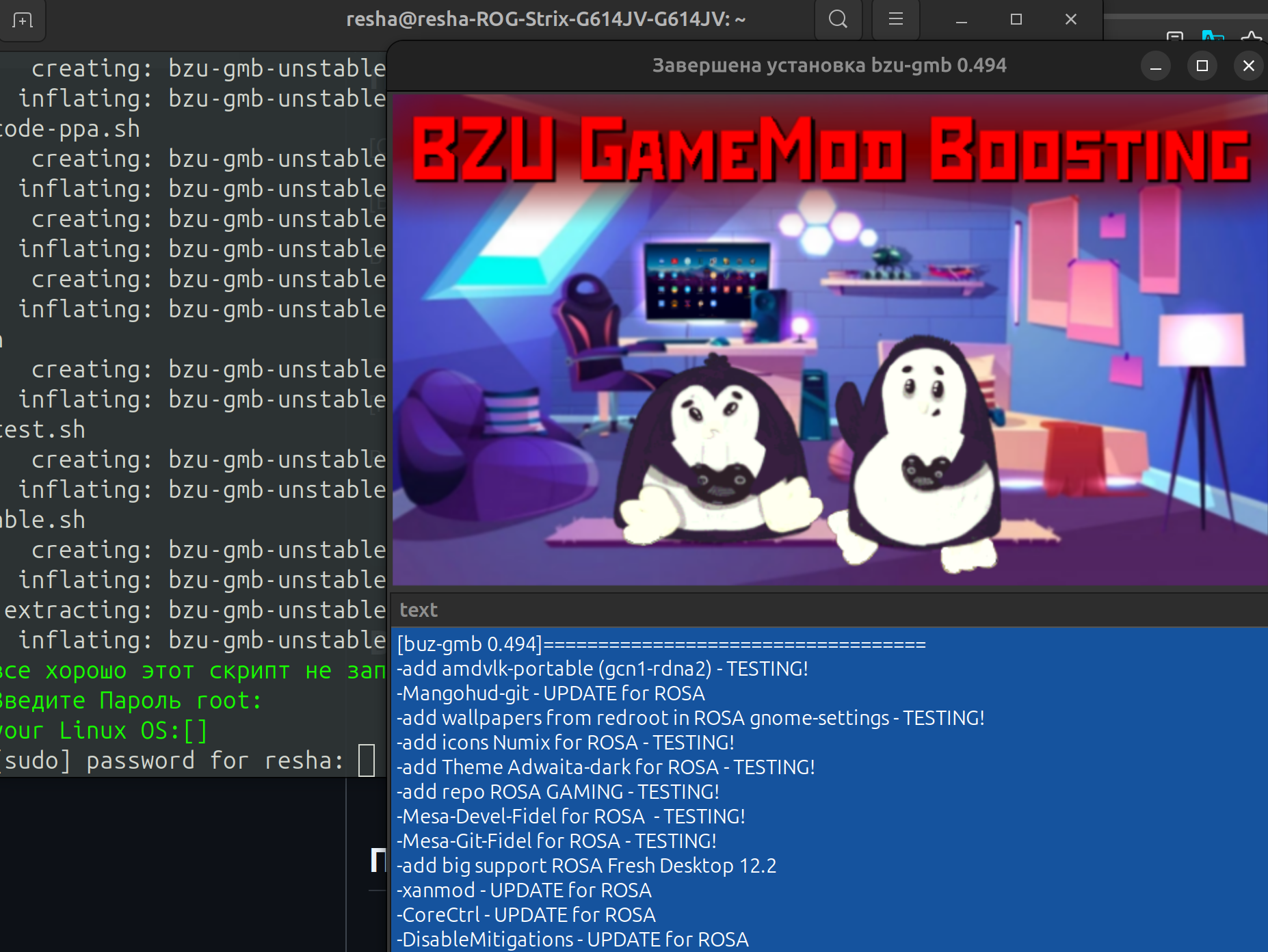Click the sudo password prompt cursor in terminal

pyautogui.click(x=367, y=761)
